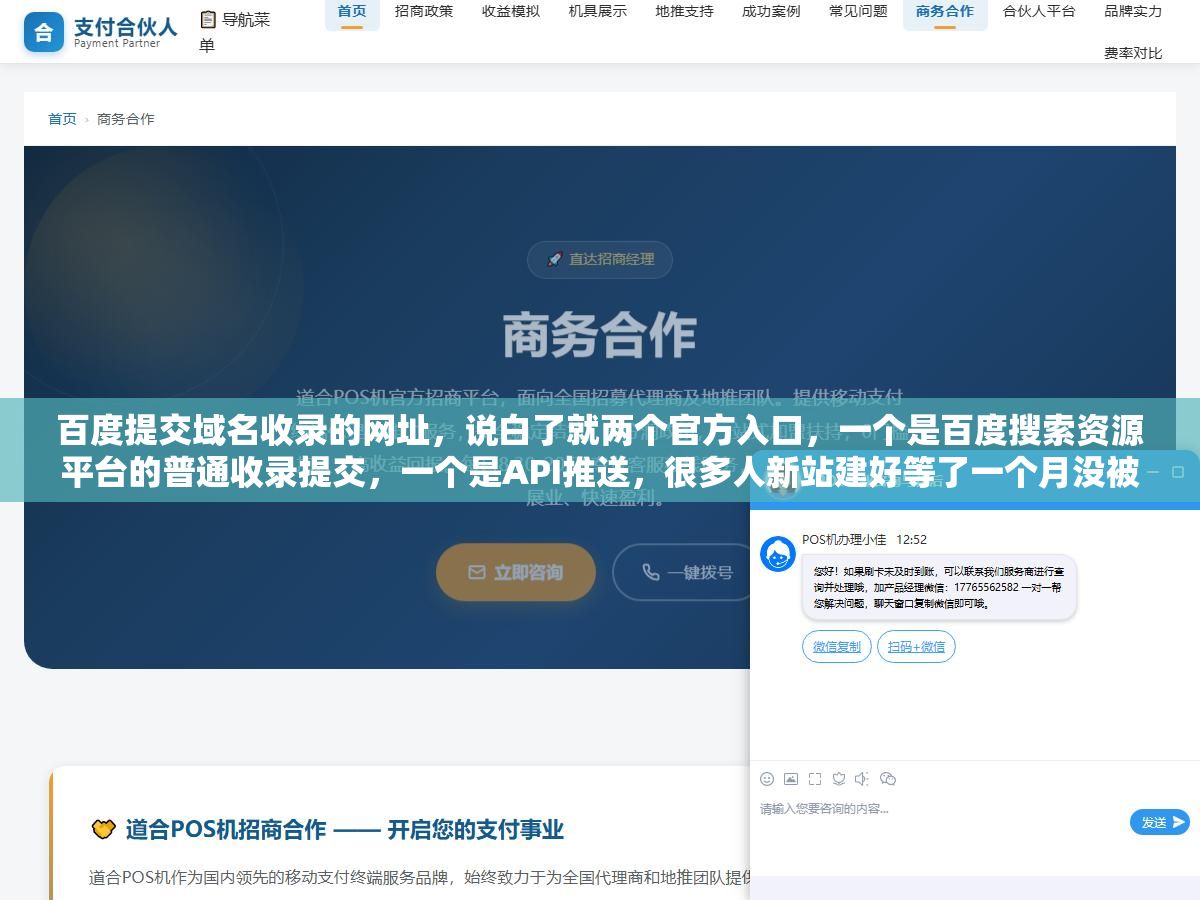
Task: Click the 扫码+微信 button in chat
Action: pyautogui.click(x=916, y=647)
